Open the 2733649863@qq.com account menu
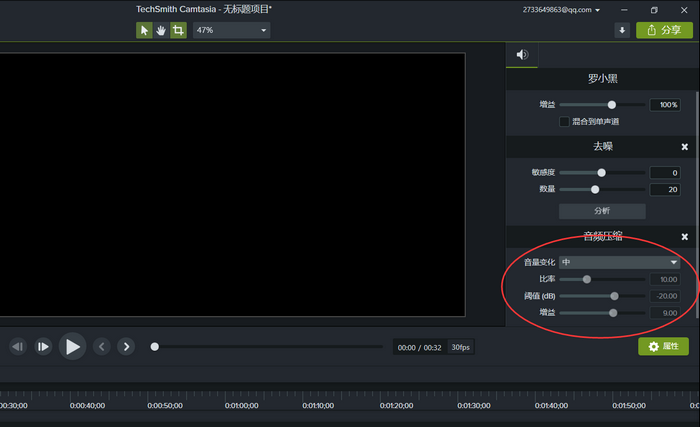 click(x=561, y=10)
